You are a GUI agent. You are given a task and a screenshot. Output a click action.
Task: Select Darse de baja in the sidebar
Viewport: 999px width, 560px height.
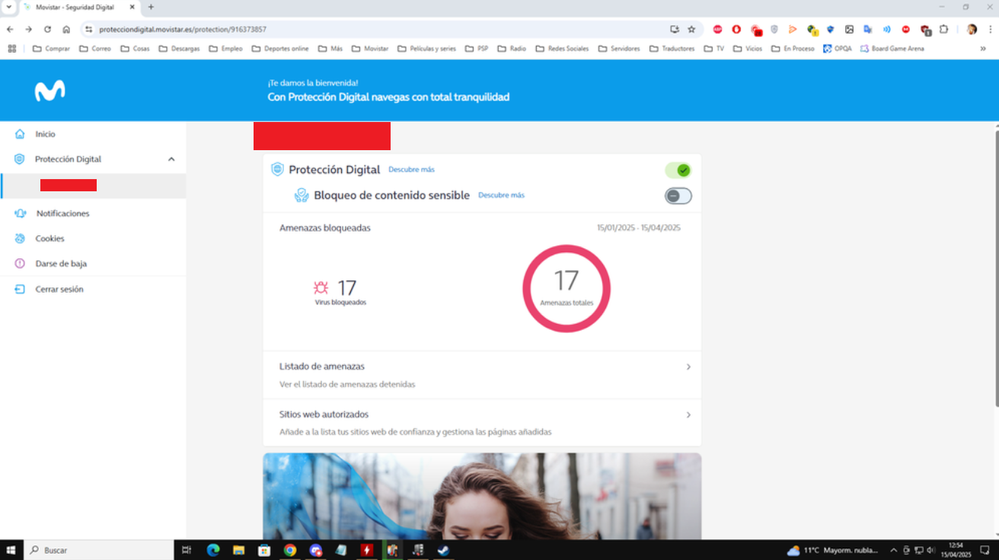click(61, 264)
